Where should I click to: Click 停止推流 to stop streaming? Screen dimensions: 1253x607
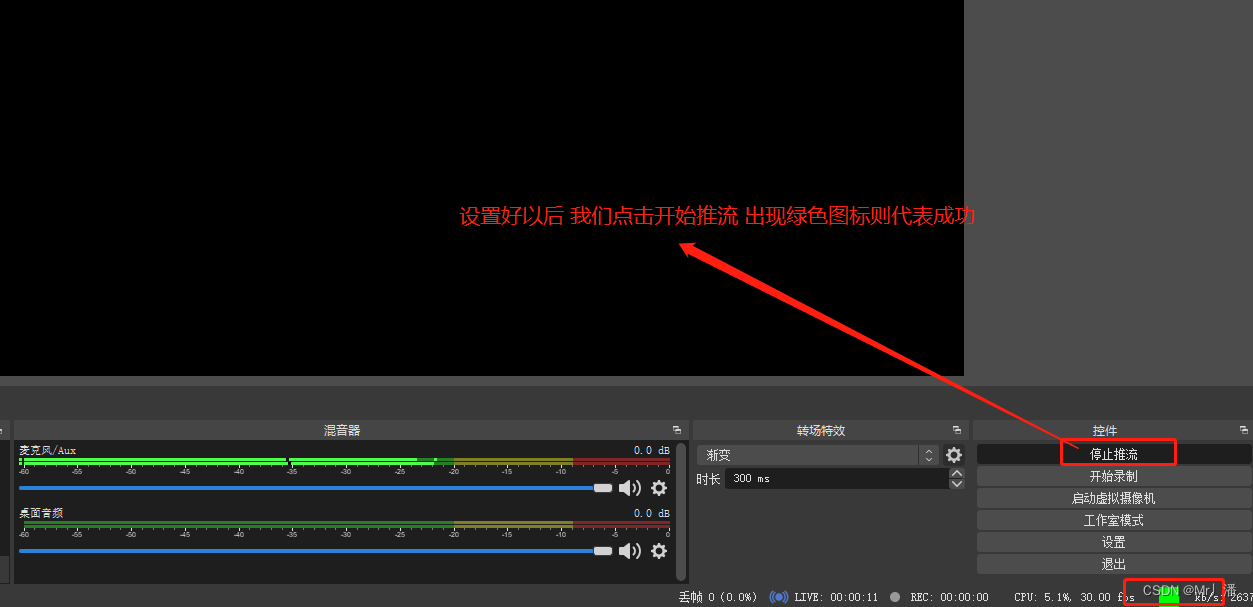[x=1114, y=454]
